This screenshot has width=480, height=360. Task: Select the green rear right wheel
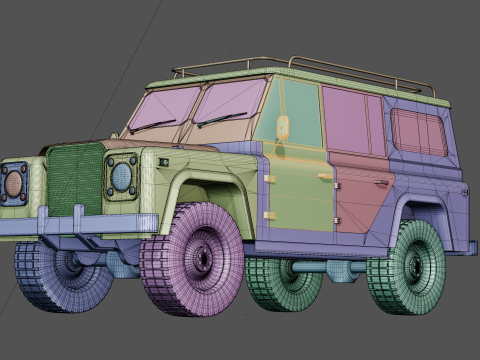click(x=407, y=268)
